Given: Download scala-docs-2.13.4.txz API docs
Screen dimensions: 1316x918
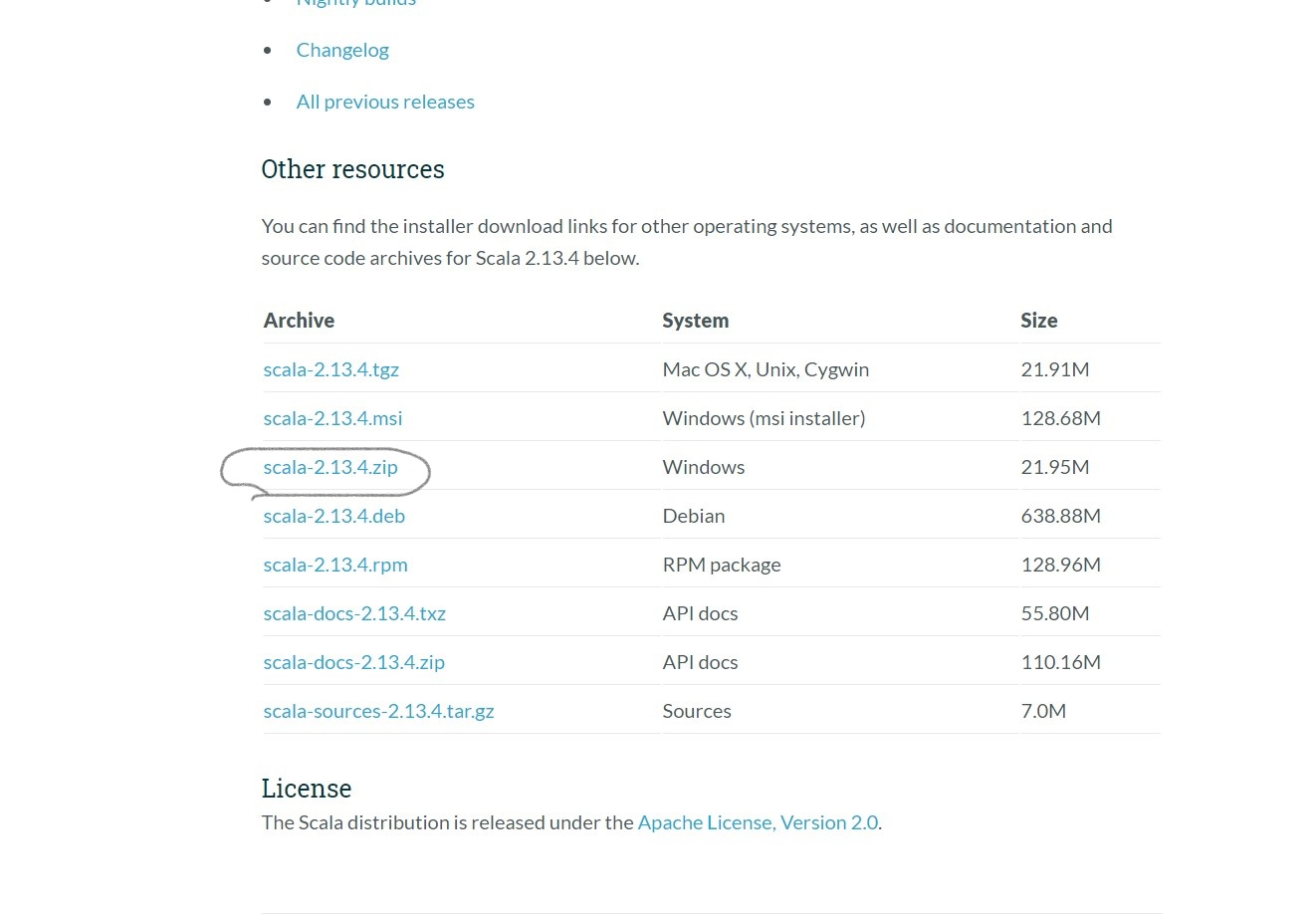Looking at the screenshot, I should tap(354, 613).
